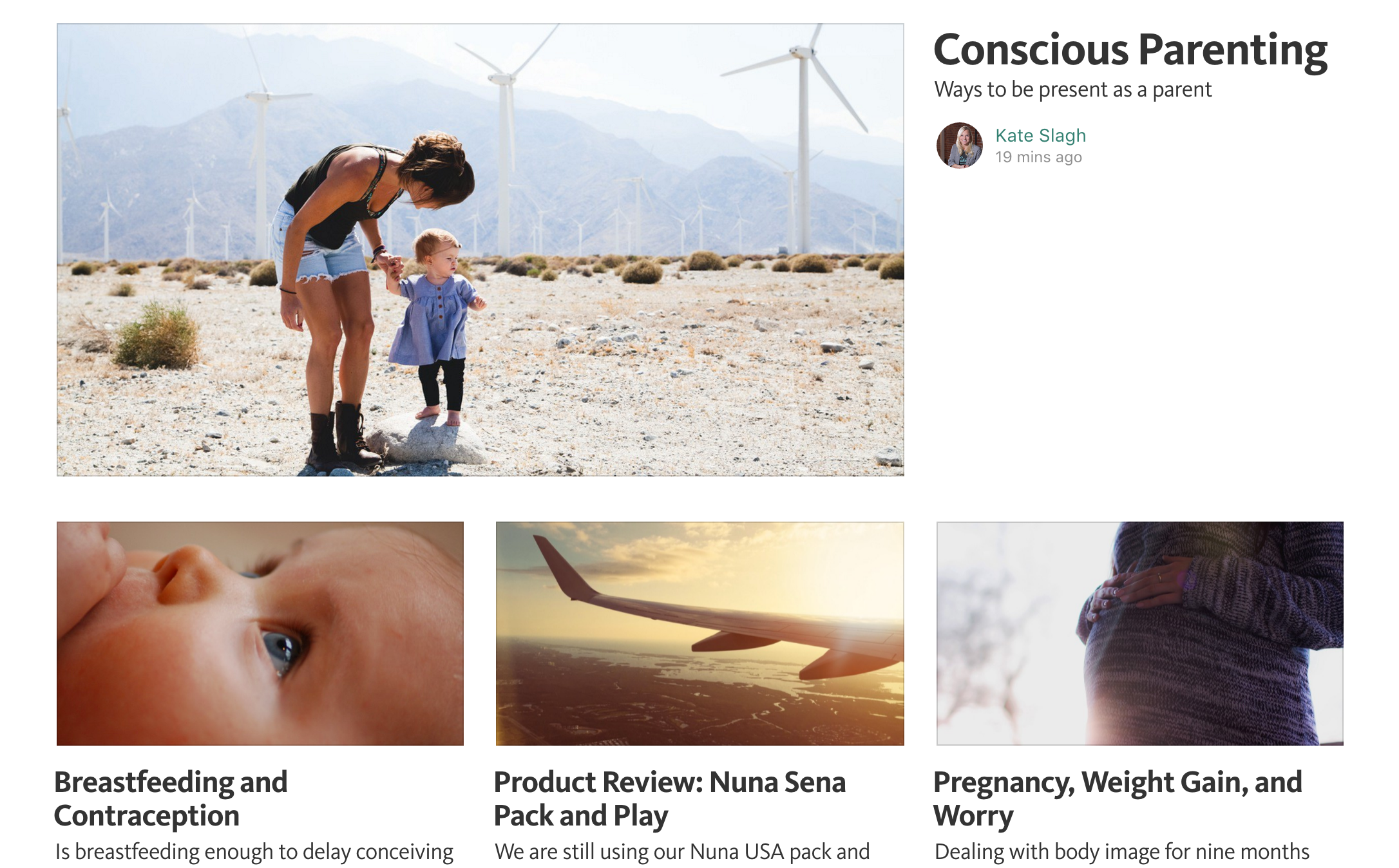Click 'We are still using our Nuna USA' excerpt
Image resolution: width=1399 pixels, height=868 pixels.
point(682,851)
